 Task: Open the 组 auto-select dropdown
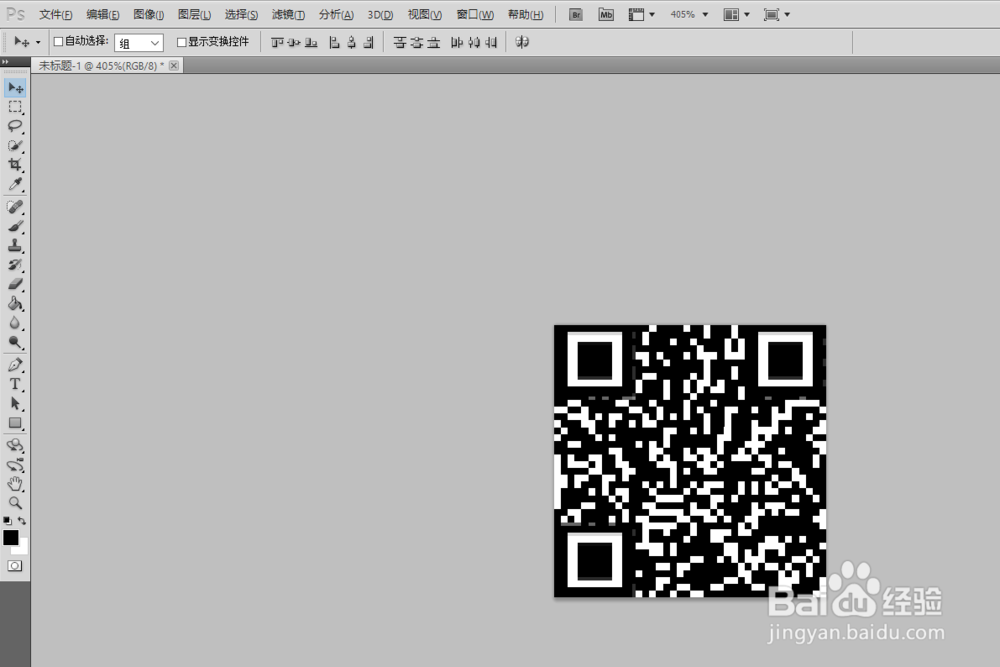pyautogui.click(x=139, y=43)
